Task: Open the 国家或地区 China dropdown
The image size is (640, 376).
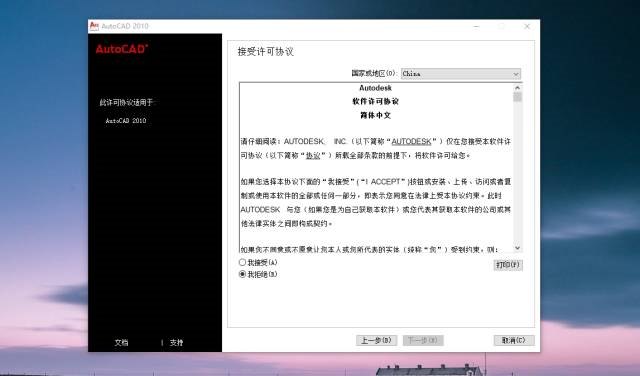Action: click(461, 74)
